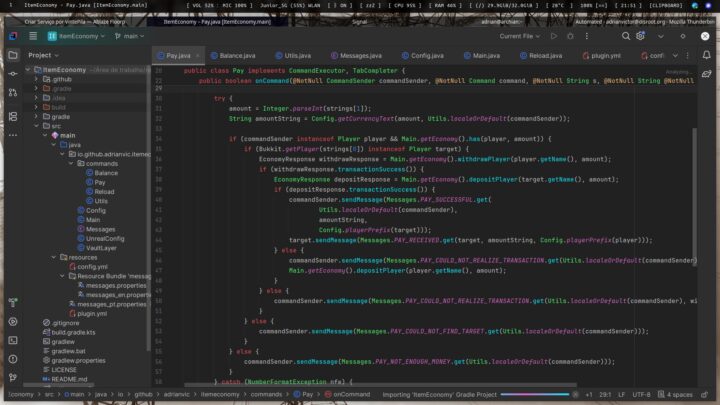This screenshot has width=720, height=405.
Task: Show hidden editor tabs dropdown chevron
Action: pyautogui.click(x=677, y=55)
